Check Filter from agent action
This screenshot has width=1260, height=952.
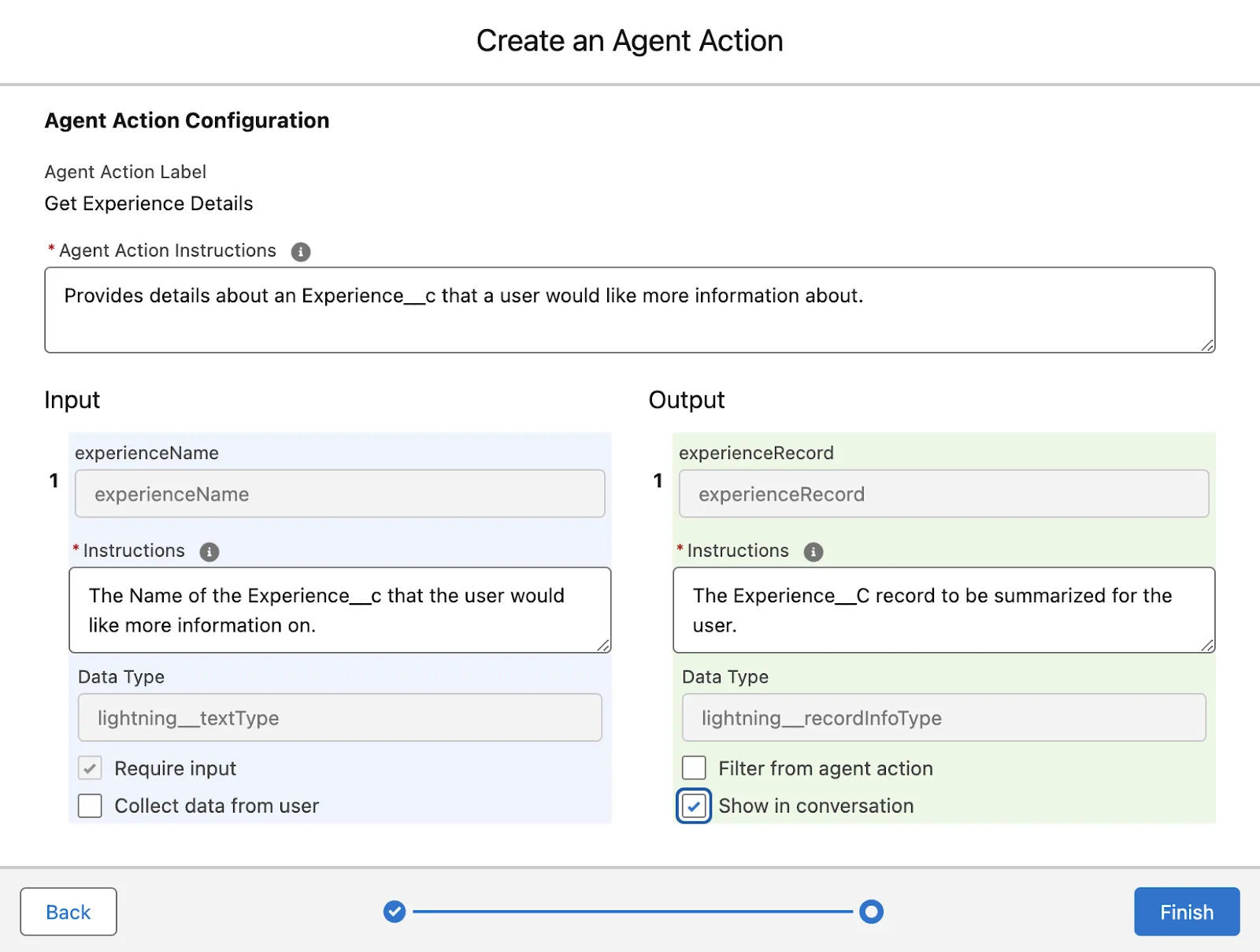click(693, 768)
